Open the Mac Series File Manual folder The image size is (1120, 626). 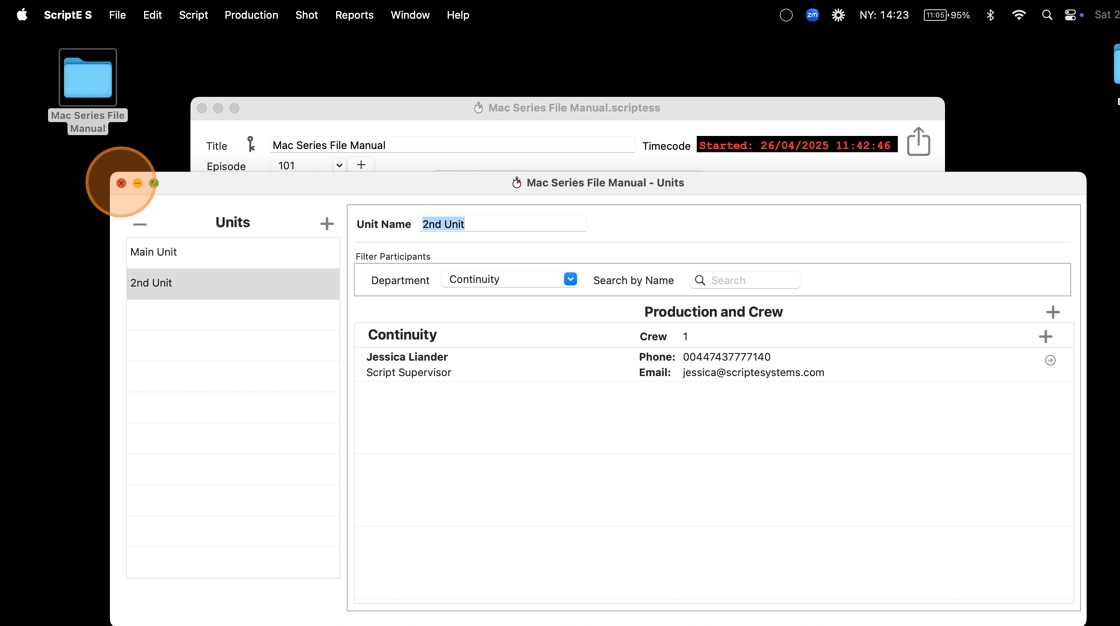[88, 78]
